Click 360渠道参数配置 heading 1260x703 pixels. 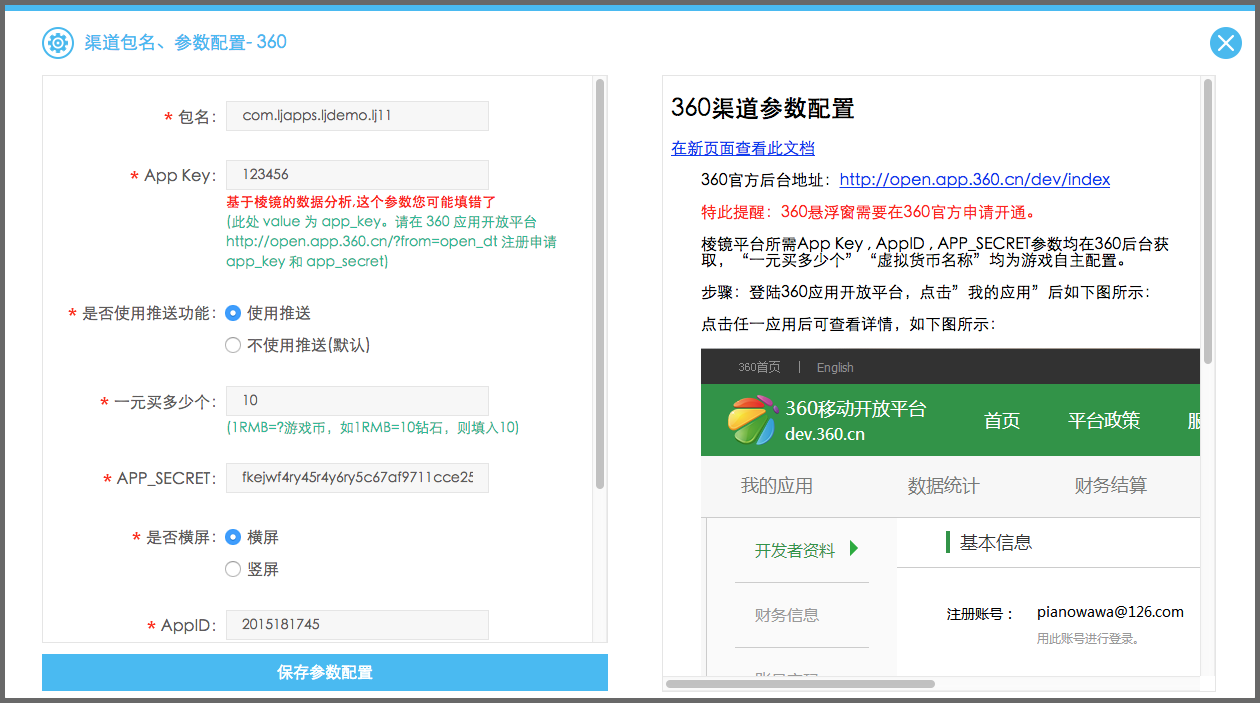(763, 108)
